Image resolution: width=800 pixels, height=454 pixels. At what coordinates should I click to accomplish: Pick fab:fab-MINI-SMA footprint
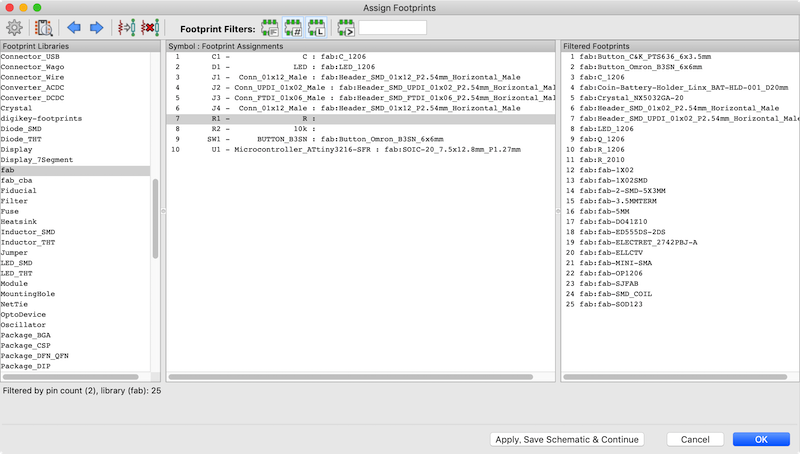pos(680,263)
